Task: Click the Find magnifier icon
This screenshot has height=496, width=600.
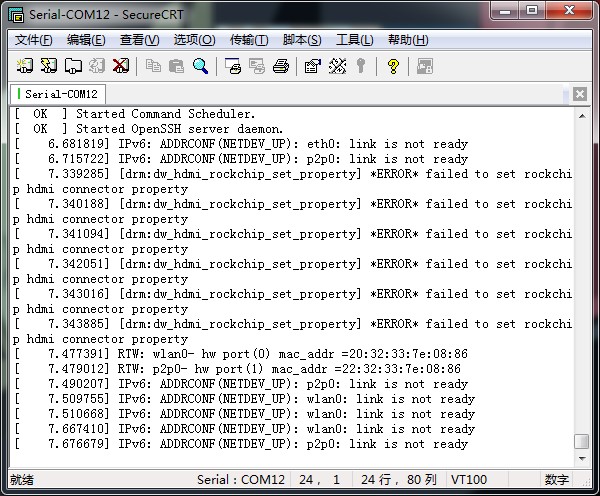Action: (x=201, y=66)
